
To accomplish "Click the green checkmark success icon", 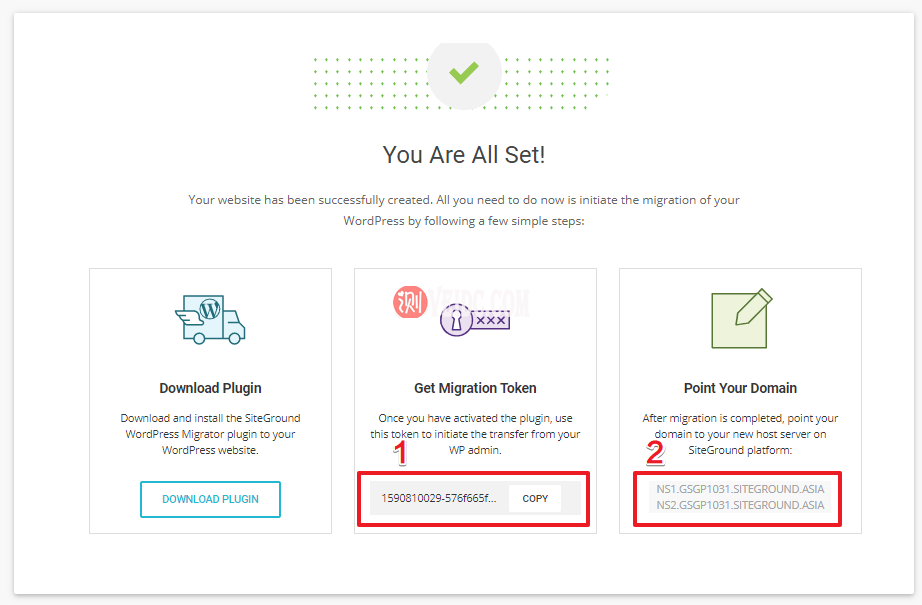I will click(x=463, y=72).
